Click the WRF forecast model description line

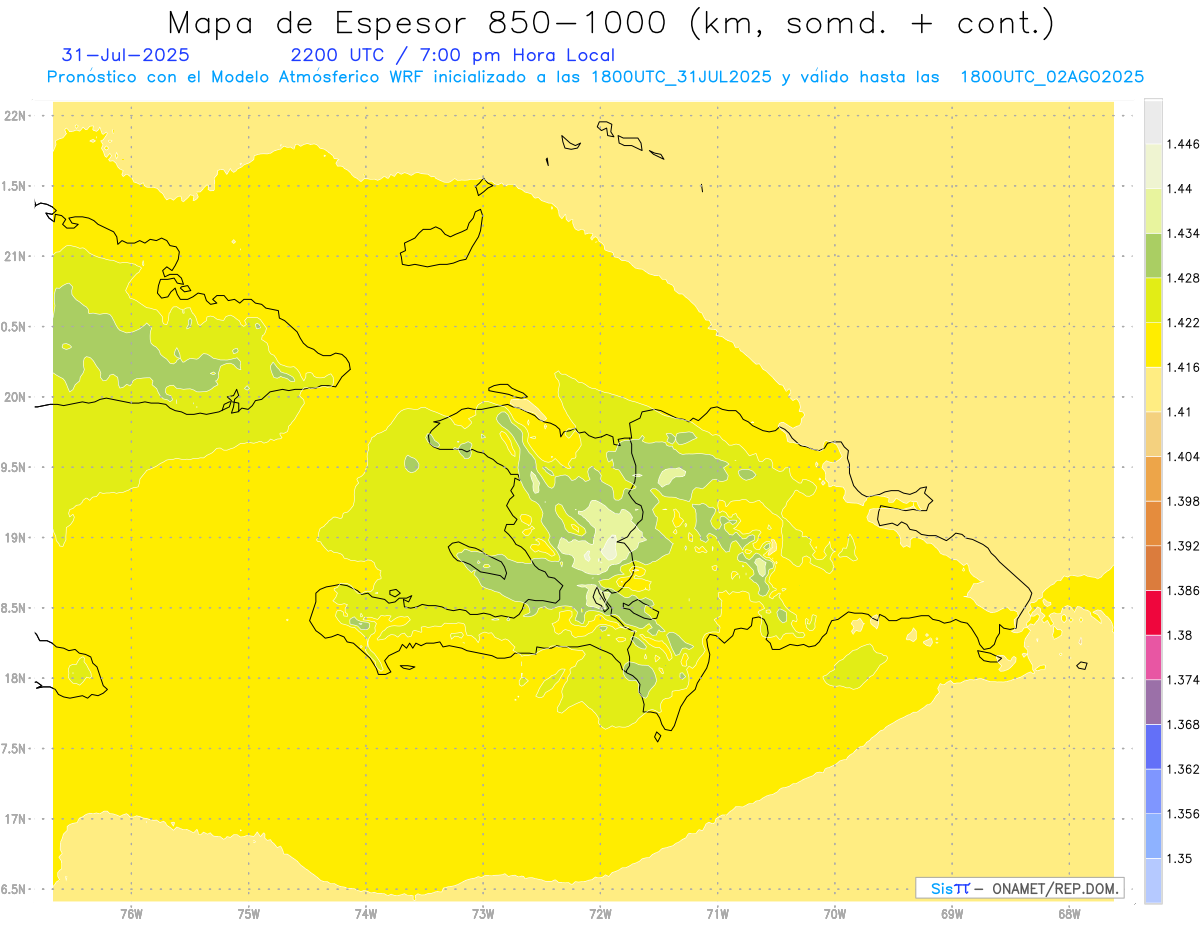pyautogui.click(x=595, y=77)
